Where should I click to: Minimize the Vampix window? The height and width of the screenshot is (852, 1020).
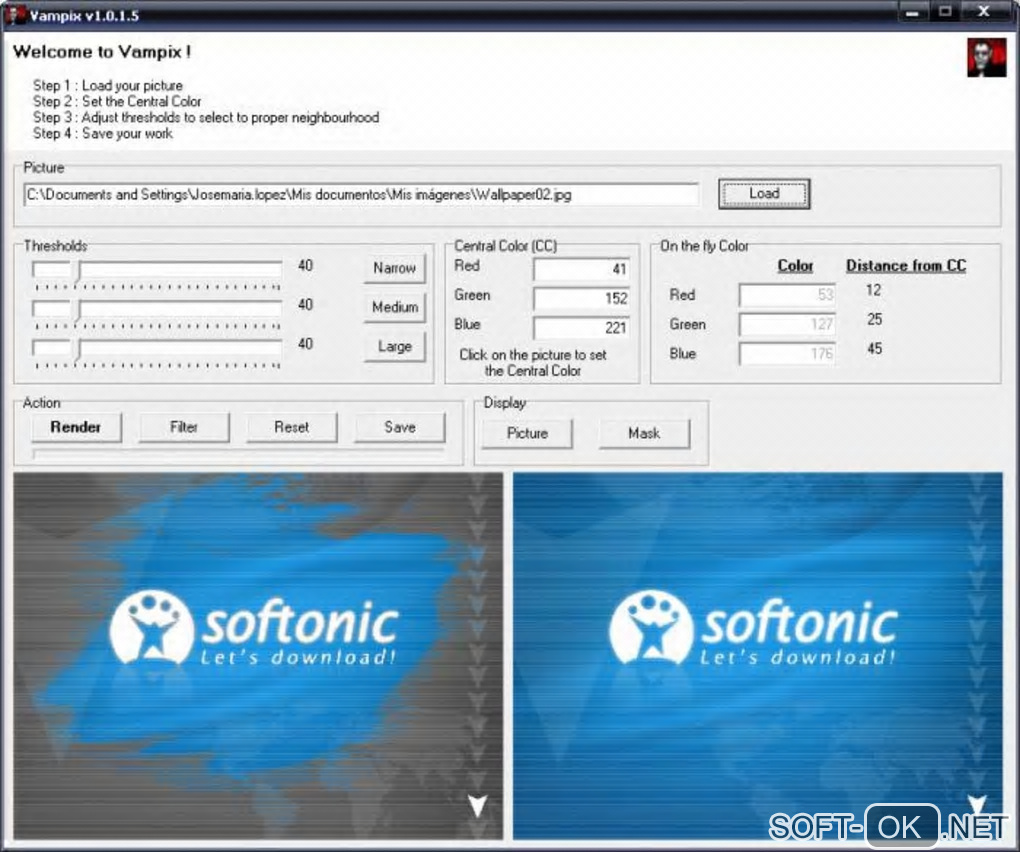point(913,12)
